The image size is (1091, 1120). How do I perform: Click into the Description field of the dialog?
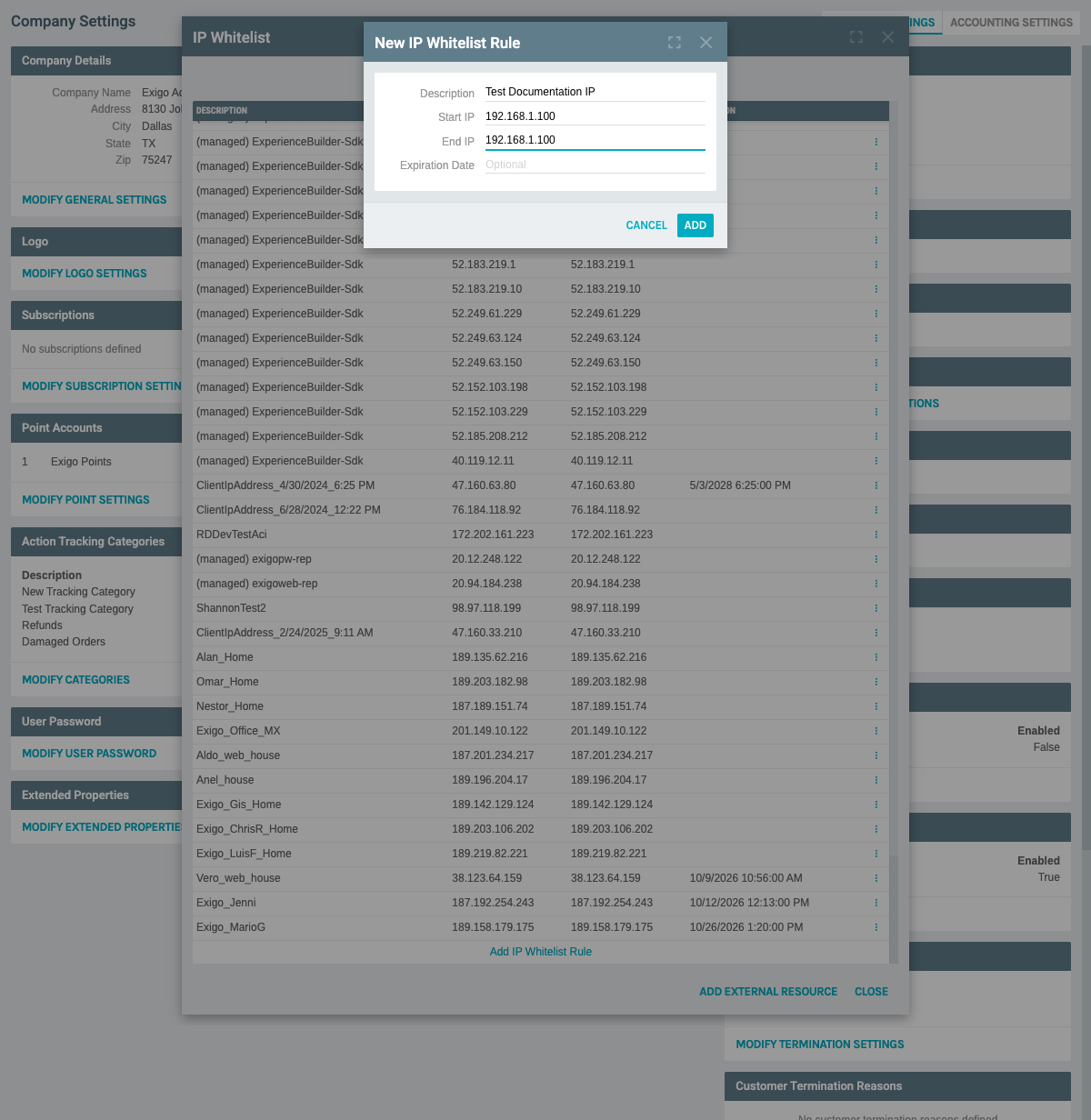tap(595, 91)
